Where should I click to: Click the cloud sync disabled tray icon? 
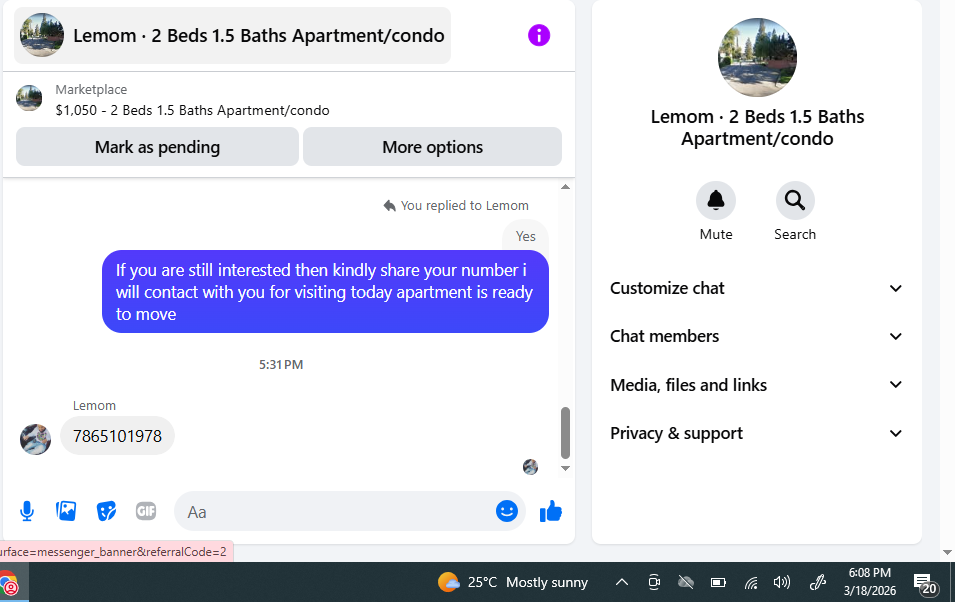pos(686,583)
